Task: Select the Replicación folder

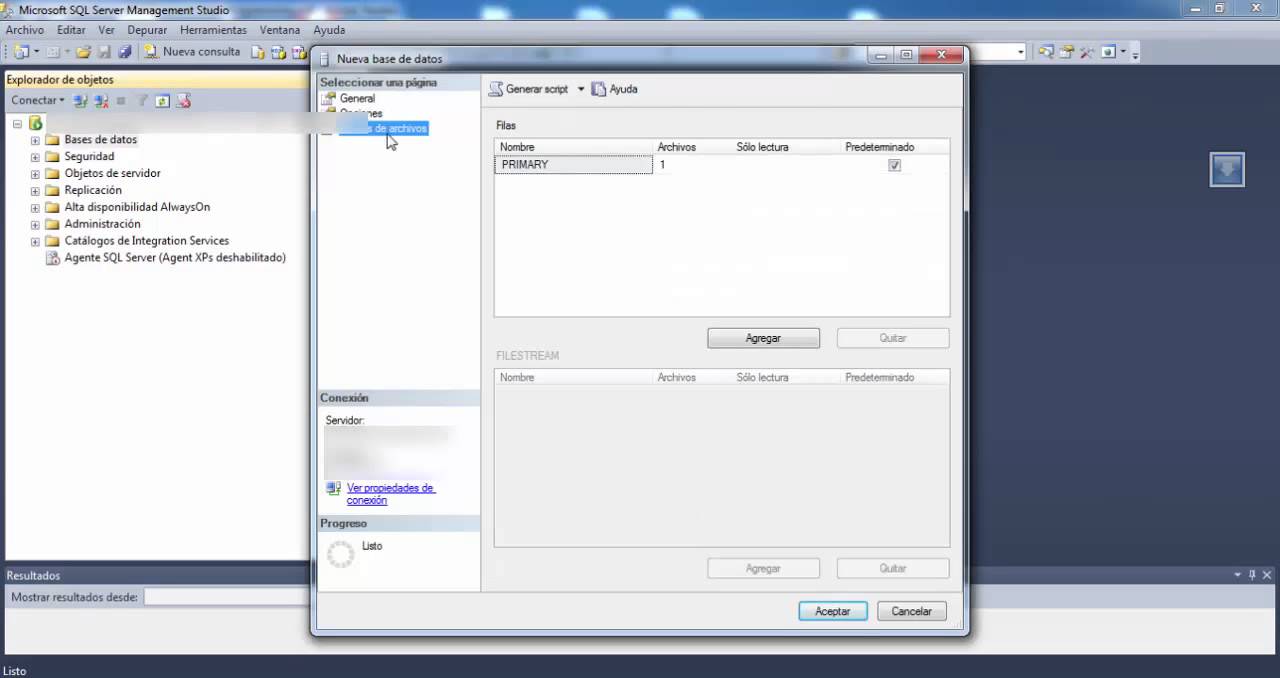Action: pyautogui.click(x=93, y=191)
